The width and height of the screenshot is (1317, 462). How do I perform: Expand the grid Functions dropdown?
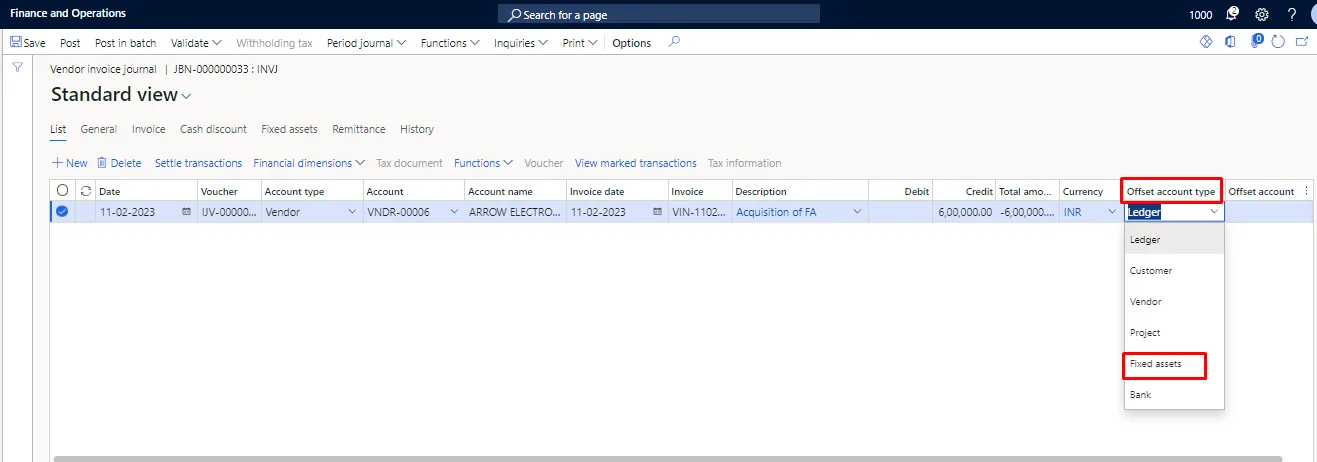coord(483,163)
